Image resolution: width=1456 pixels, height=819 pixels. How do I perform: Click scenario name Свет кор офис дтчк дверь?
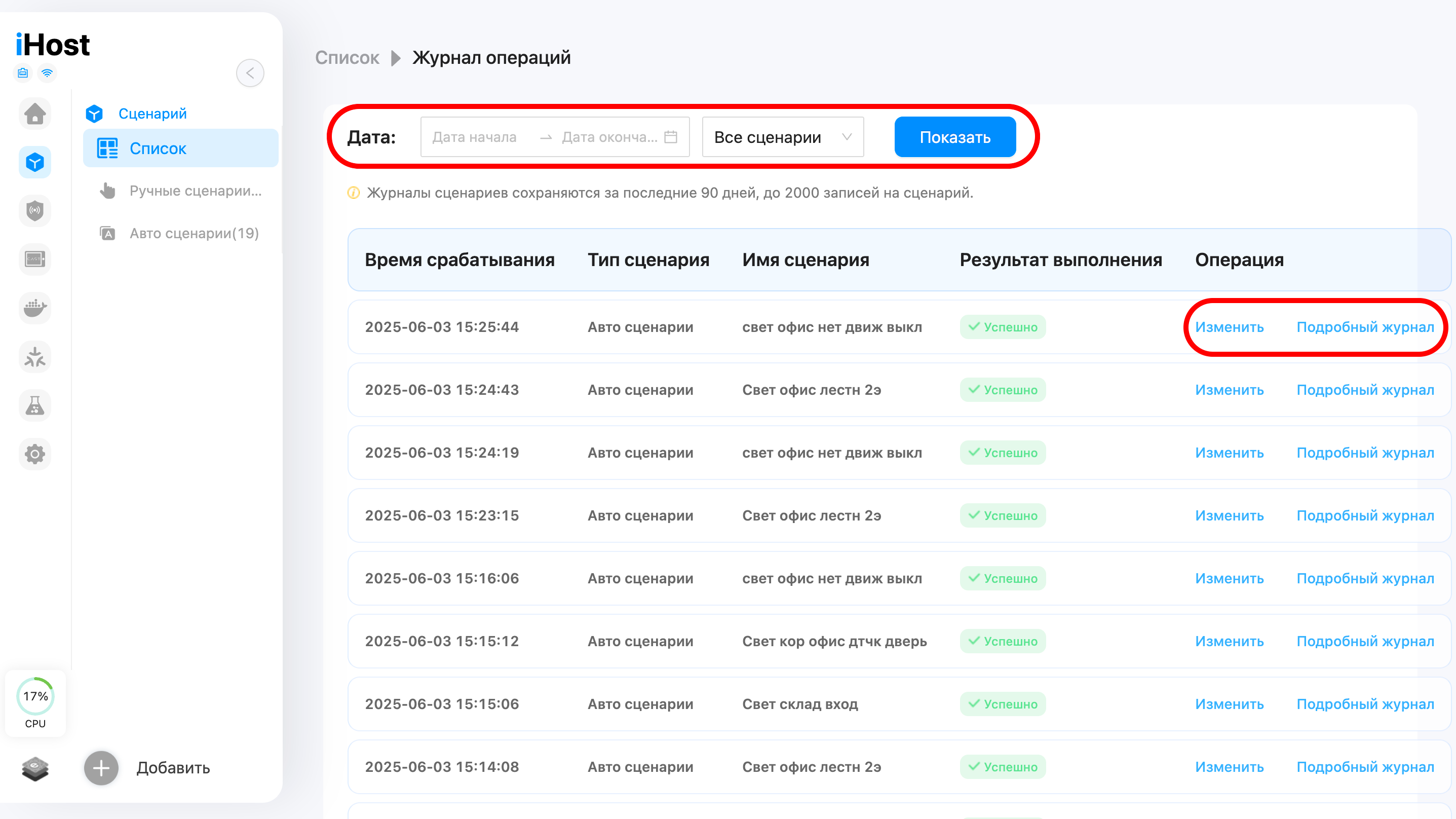[834, 642]
